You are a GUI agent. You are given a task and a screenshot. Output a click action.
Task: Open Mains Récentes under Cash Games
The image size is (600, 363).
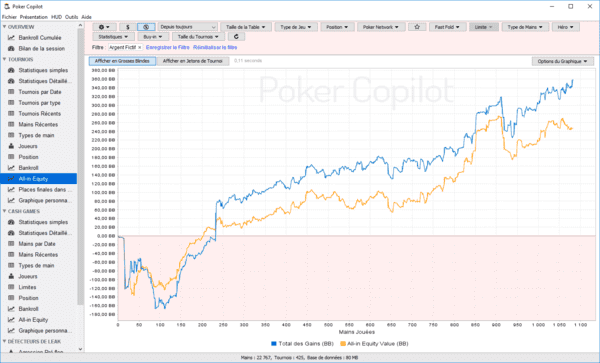38,255
